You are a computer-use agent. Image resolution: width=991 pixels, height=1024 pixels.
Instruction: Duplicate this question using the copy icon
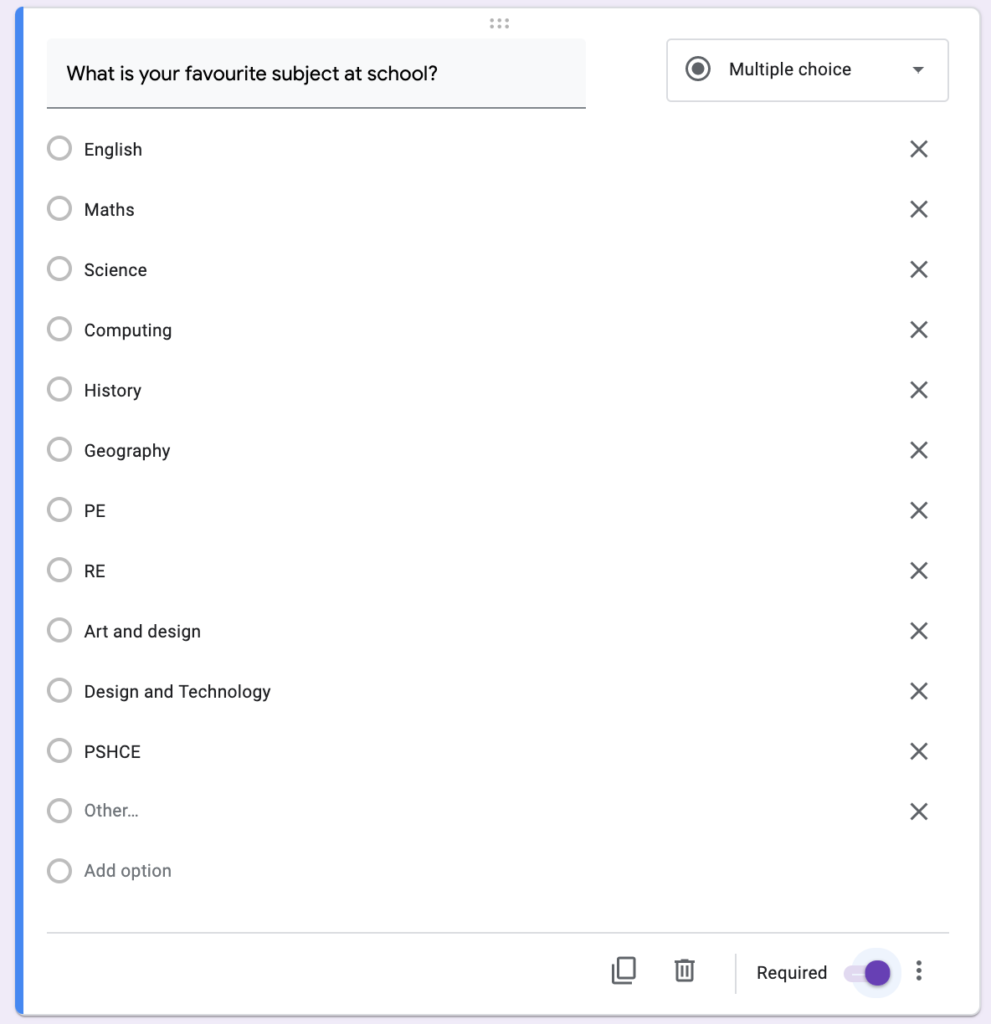[x=624, y=971]
